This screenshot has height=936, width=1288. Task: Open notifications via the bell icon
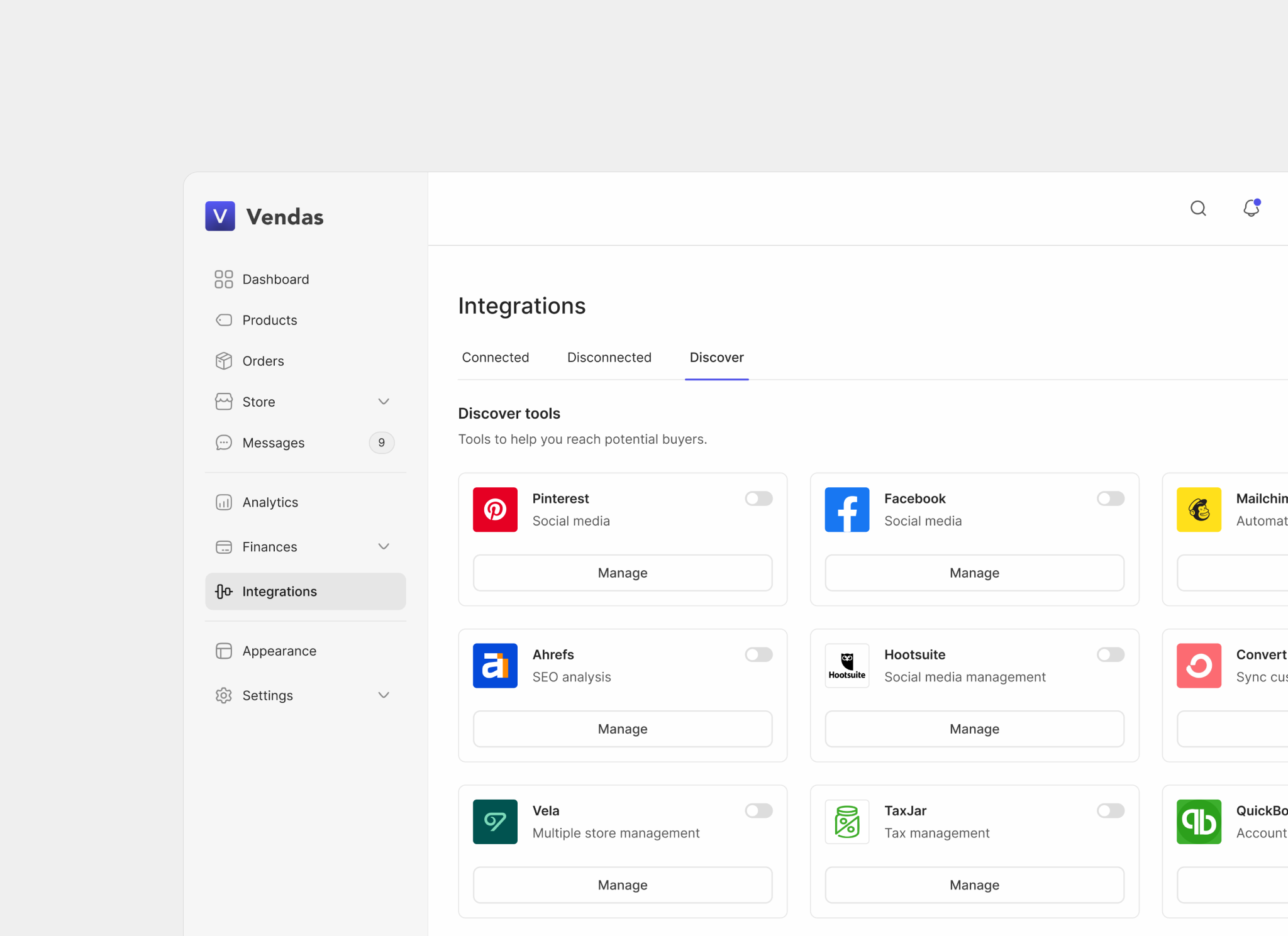click(x=1251, y=208)
